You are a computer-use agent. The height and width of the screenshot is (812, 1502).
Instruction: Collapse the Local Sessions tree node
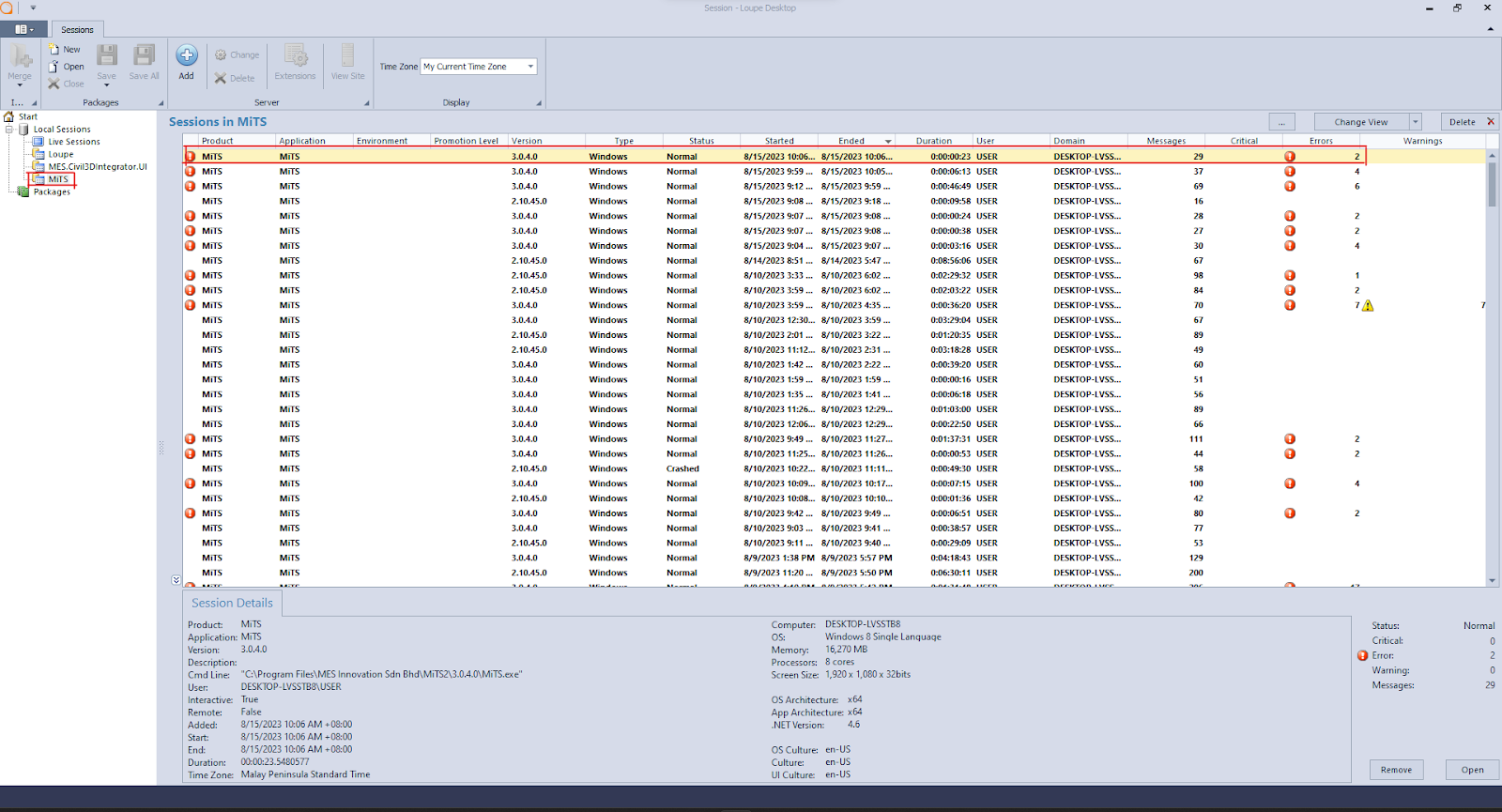pyautogui.click(x=9, y=130)
